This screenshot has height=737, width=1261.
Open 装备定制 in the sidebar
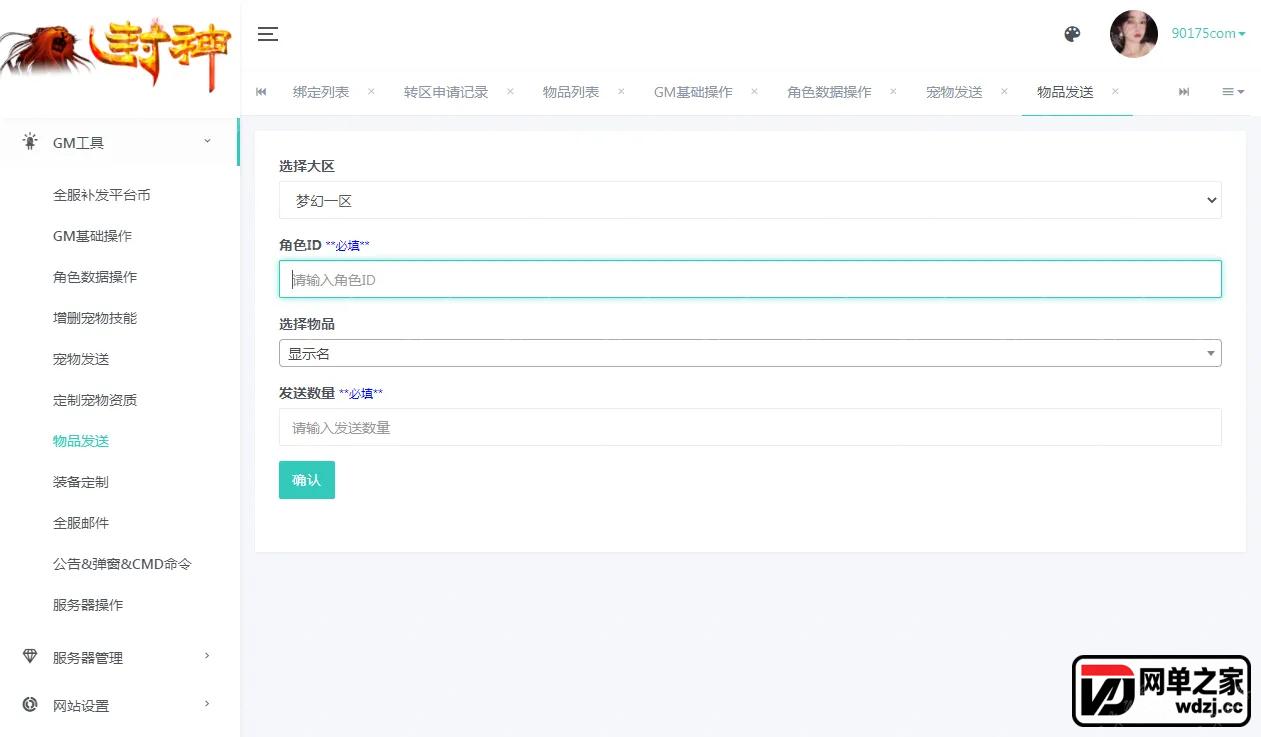pos(81,482)
